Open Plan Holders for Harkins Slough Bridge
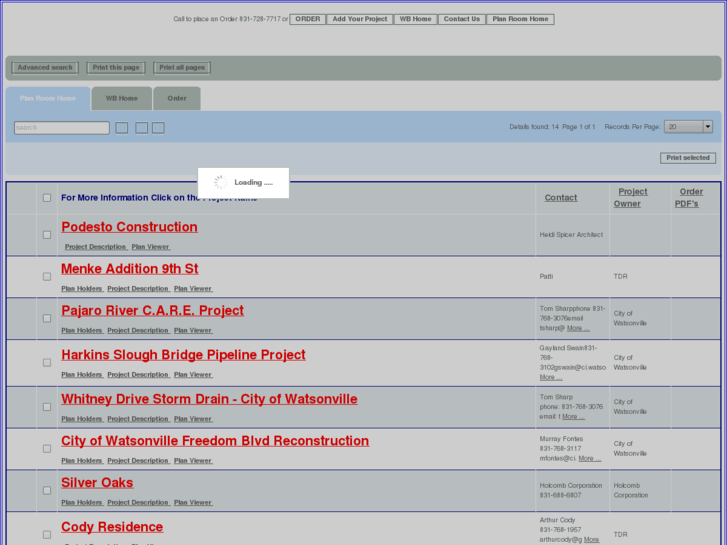 82,374
